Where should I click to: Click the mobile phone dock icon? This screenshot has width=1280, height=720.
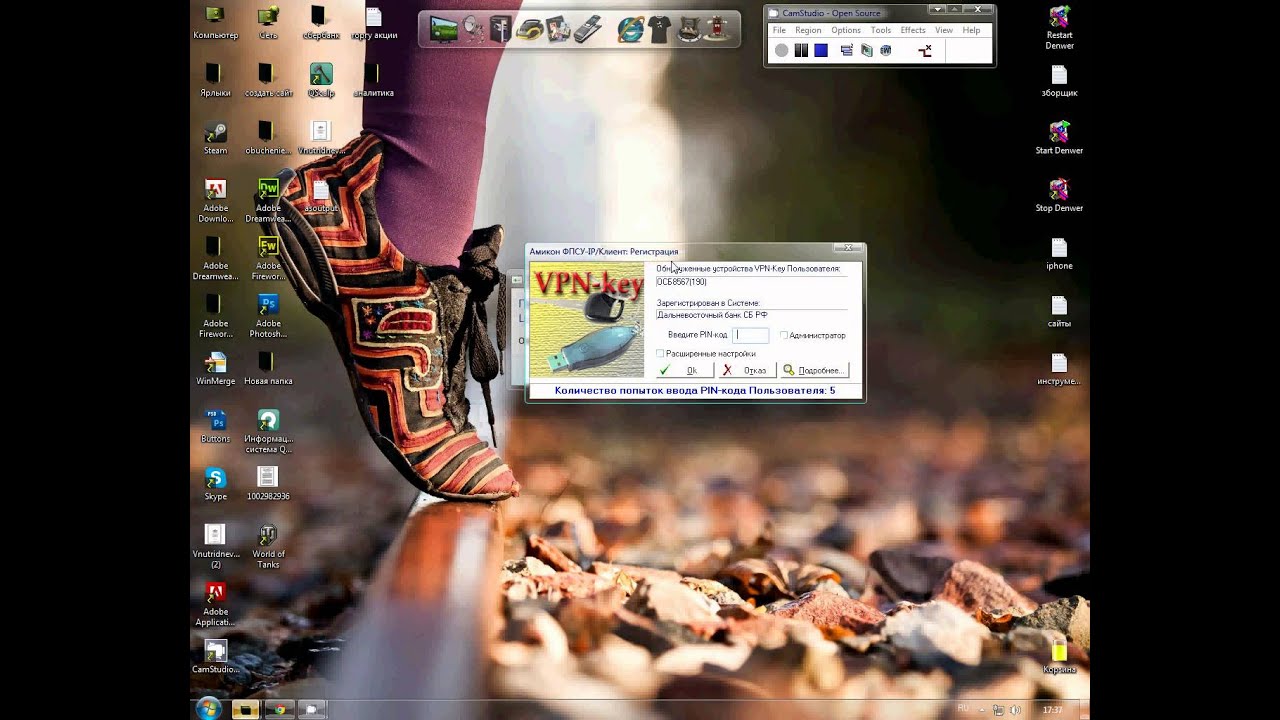tap(587, 29)
